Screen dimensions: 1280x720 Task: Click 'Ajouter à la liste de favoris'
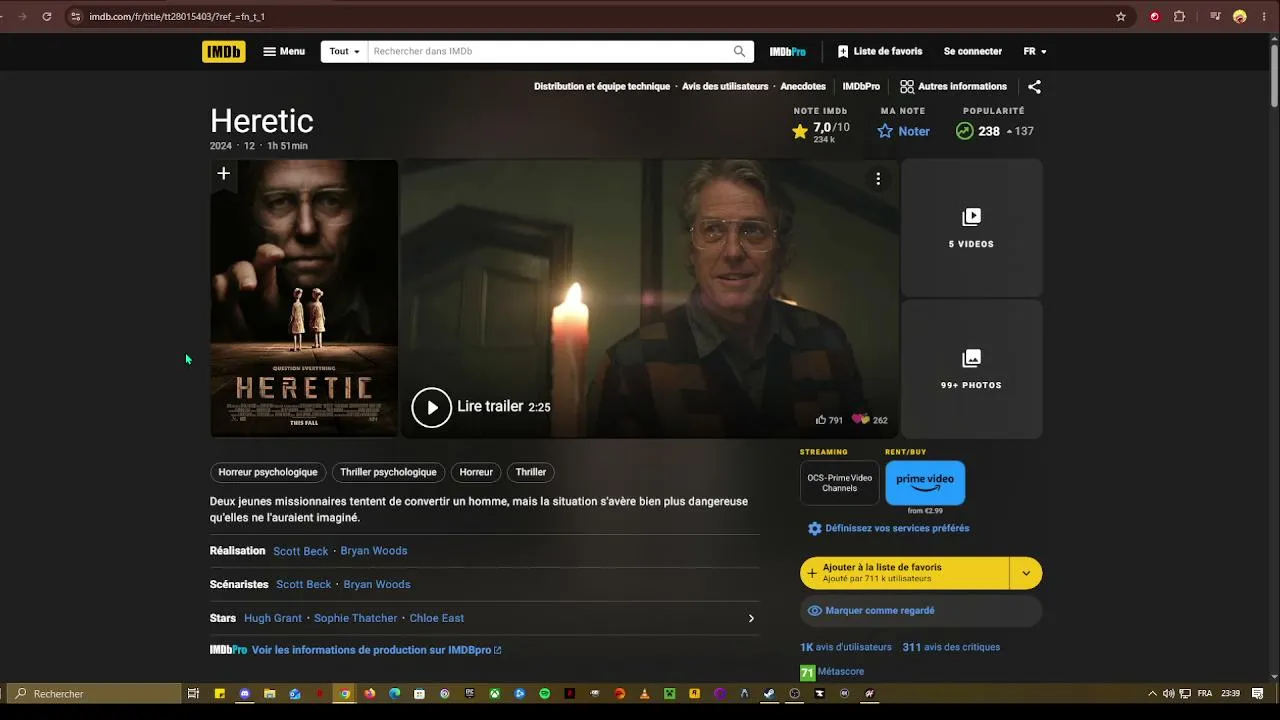pos(904,573)
